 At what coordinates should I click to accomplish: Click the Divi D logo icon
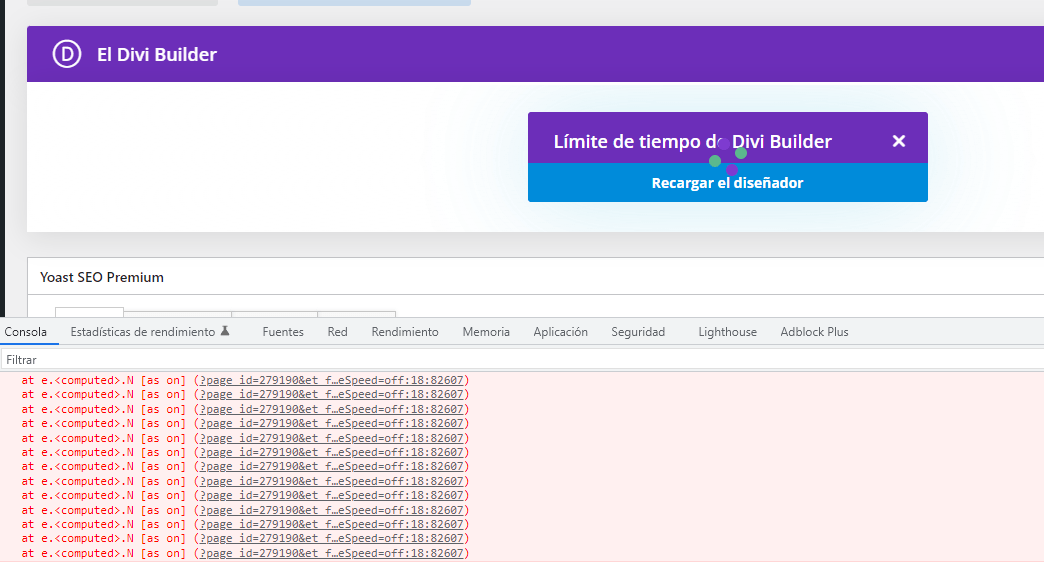[x=67, y=54]
